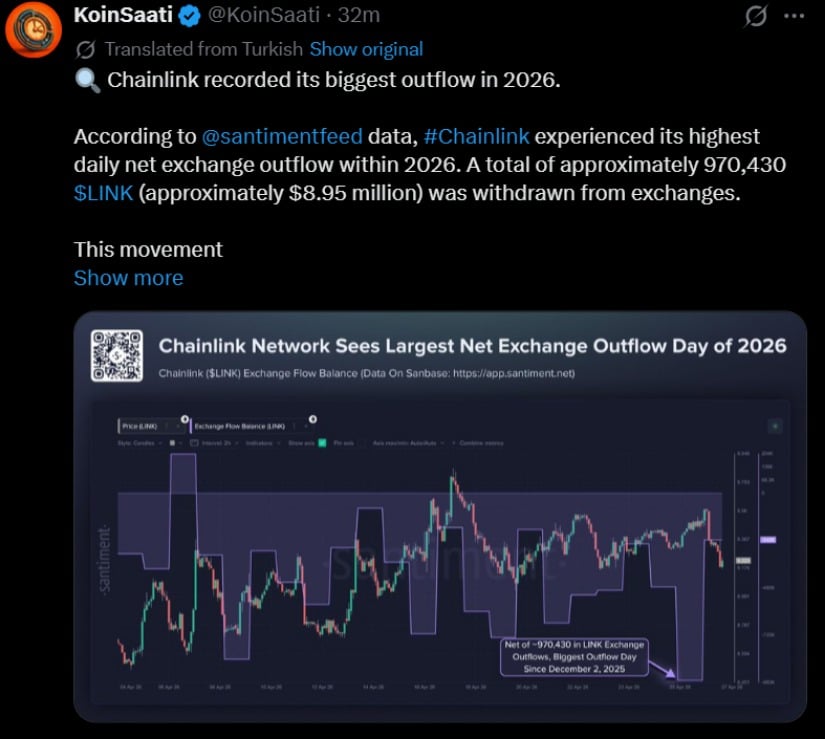
Task: Expand the Indicators dropdown
Action: (x=263, y=443)
